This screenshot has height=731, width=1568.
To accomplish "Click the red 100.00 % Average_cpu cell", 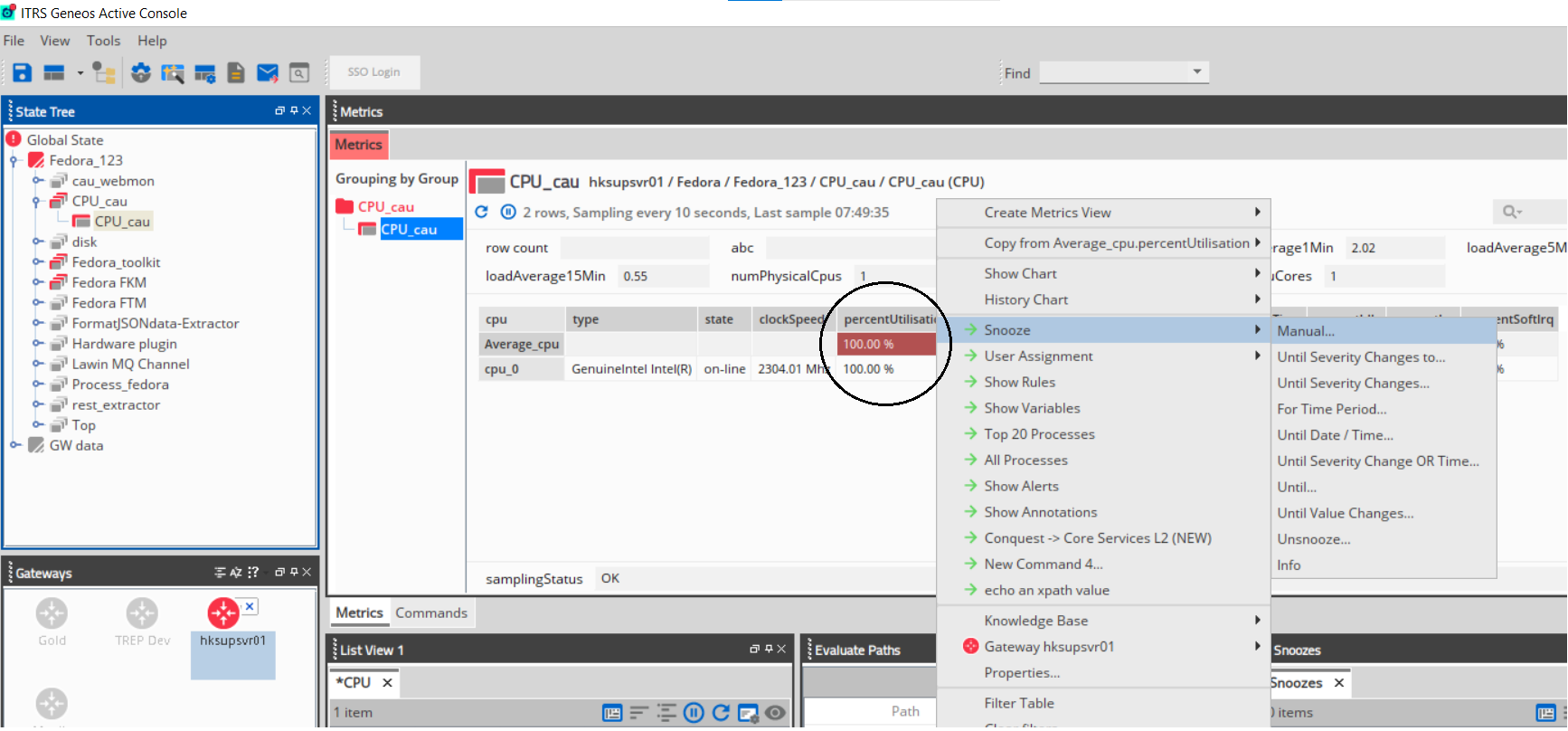I will click(886, 344).
